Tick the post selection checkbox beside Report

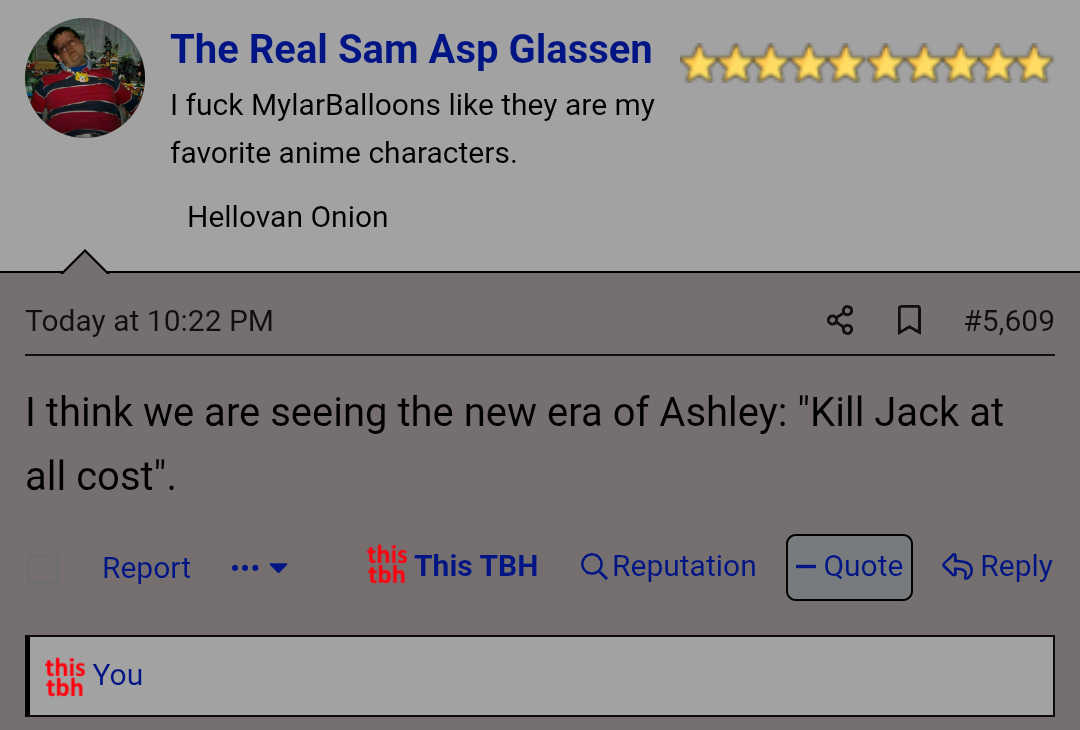pos(43,569)
